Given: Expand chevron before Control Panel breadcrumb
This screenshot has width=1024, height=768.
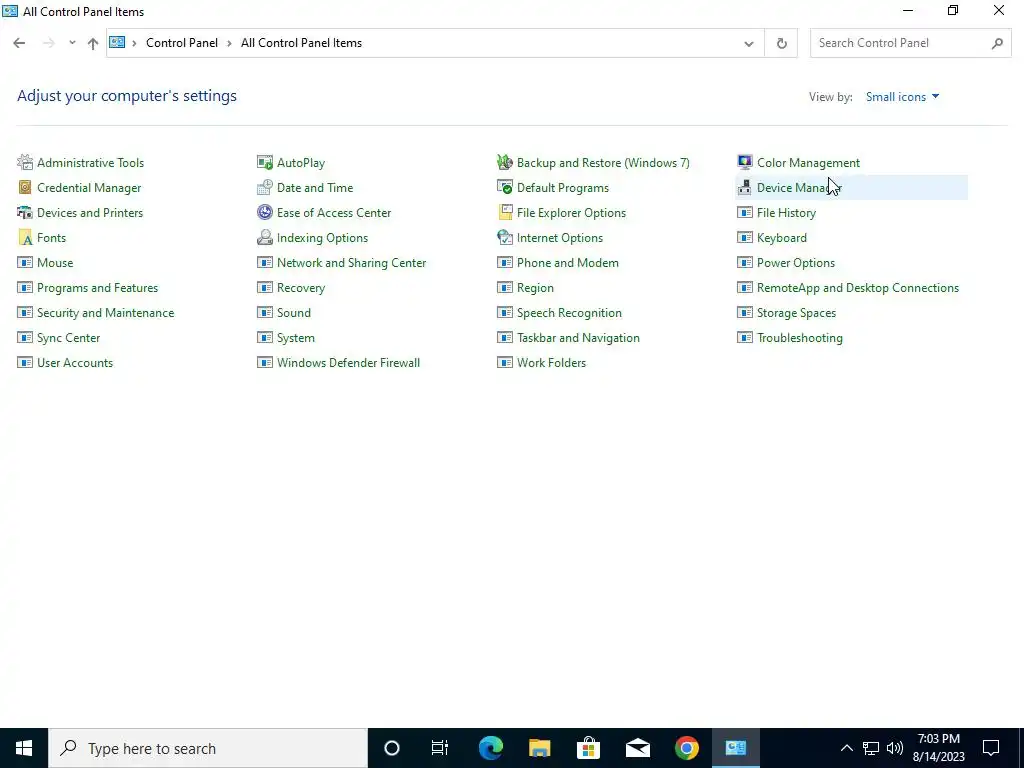Looking at the screenshot, I should [134, 43].
